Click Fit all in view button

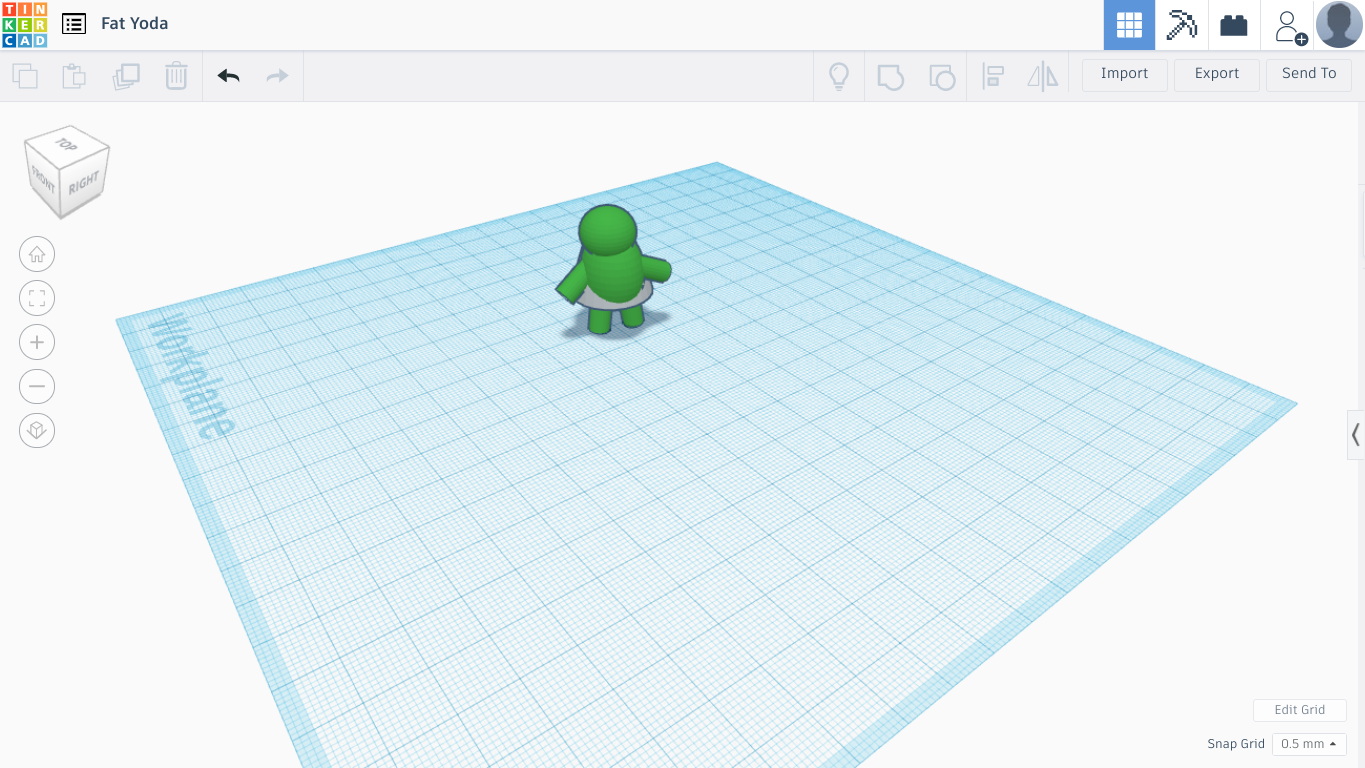(x=37, y=298)
